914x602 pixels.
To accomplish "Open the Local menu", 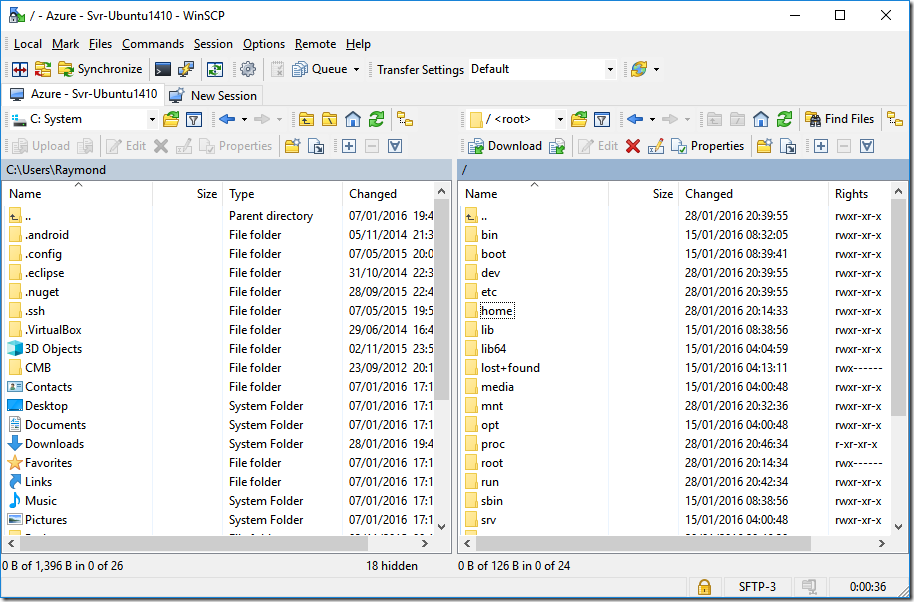I will pos(27,44).
